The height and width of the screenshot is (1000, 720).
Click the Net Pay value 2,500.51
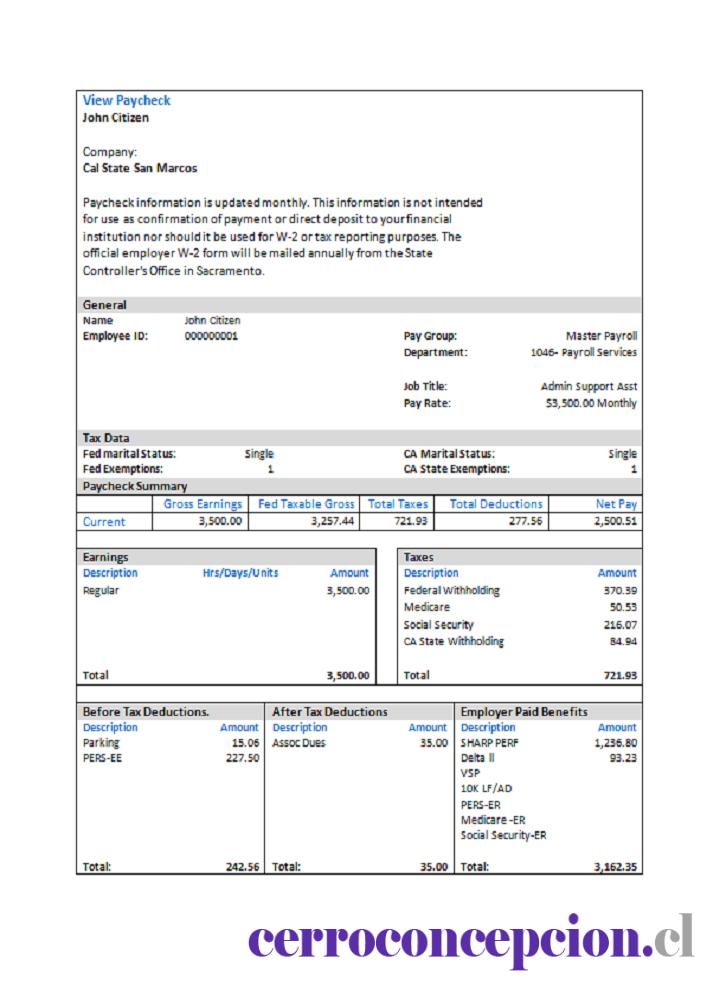(615, 521)
